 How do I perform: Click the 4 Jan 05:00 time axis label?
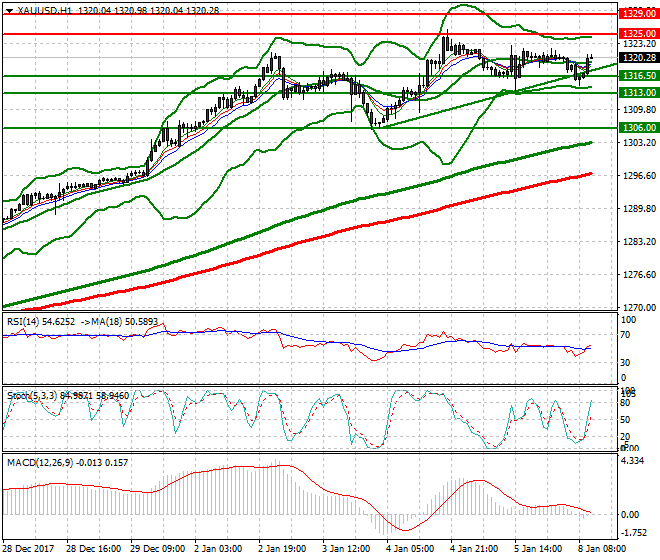[410, 549]
